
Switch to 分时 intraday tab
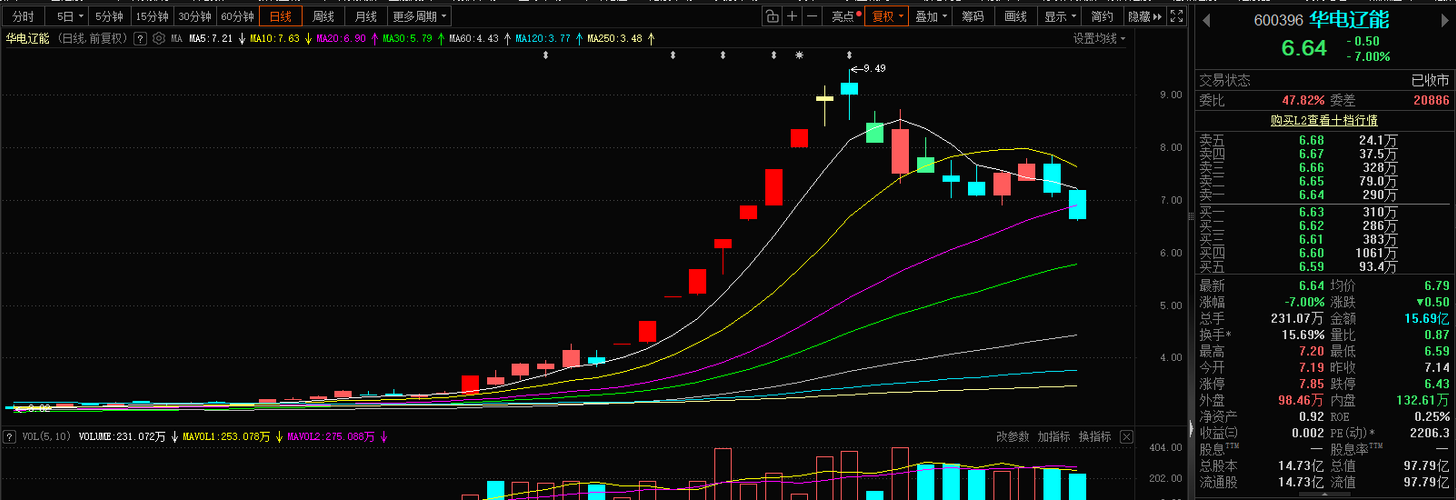(22, 16)
